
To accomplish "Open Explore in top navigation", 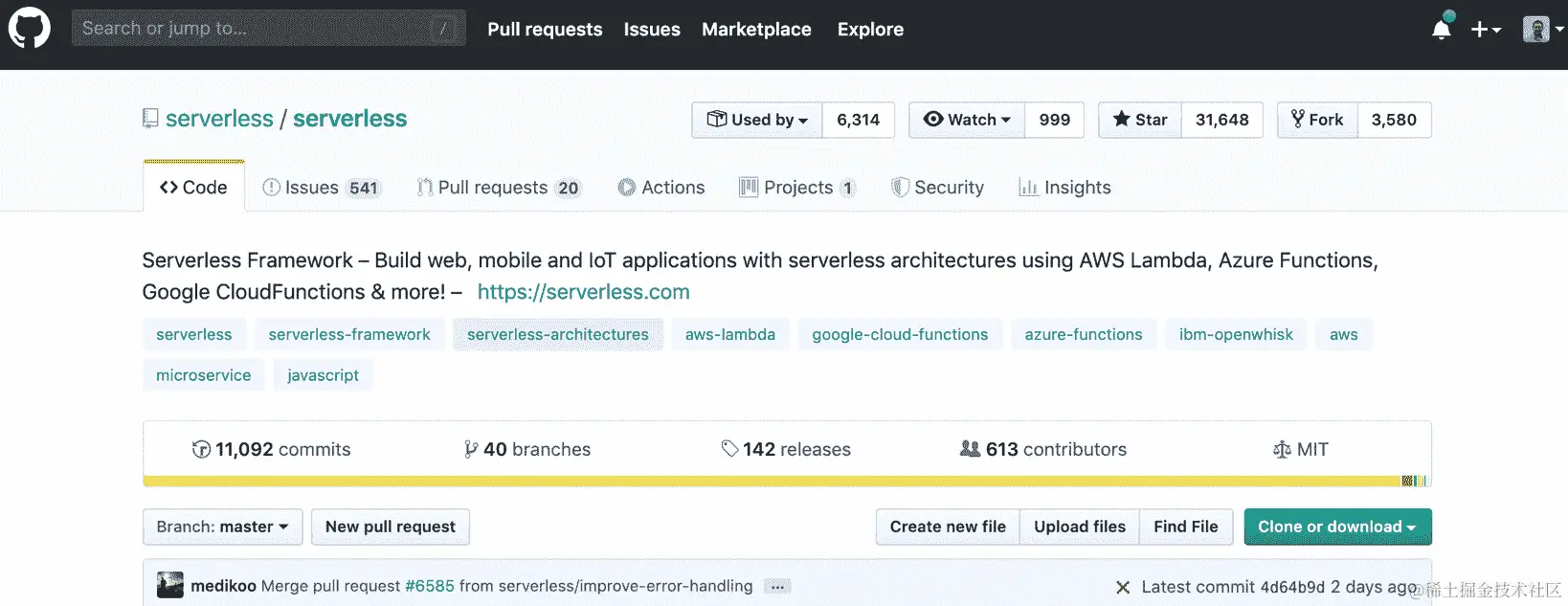I will (870, 30).
